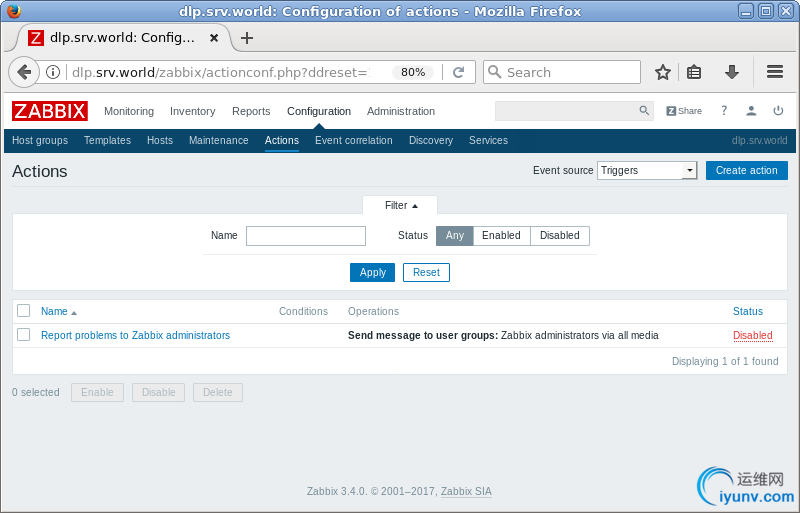Go to the Event correlation submenu
The image size is (800, 513).
pyautogui.click(x=354, y=140)
